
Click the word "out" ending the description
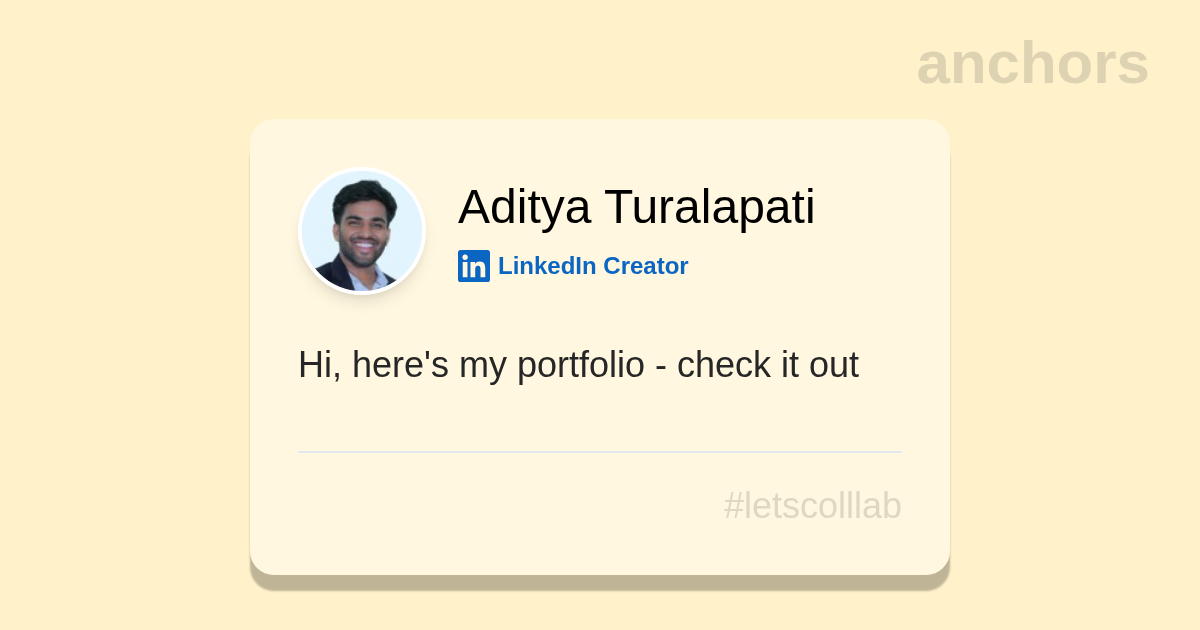834,365
